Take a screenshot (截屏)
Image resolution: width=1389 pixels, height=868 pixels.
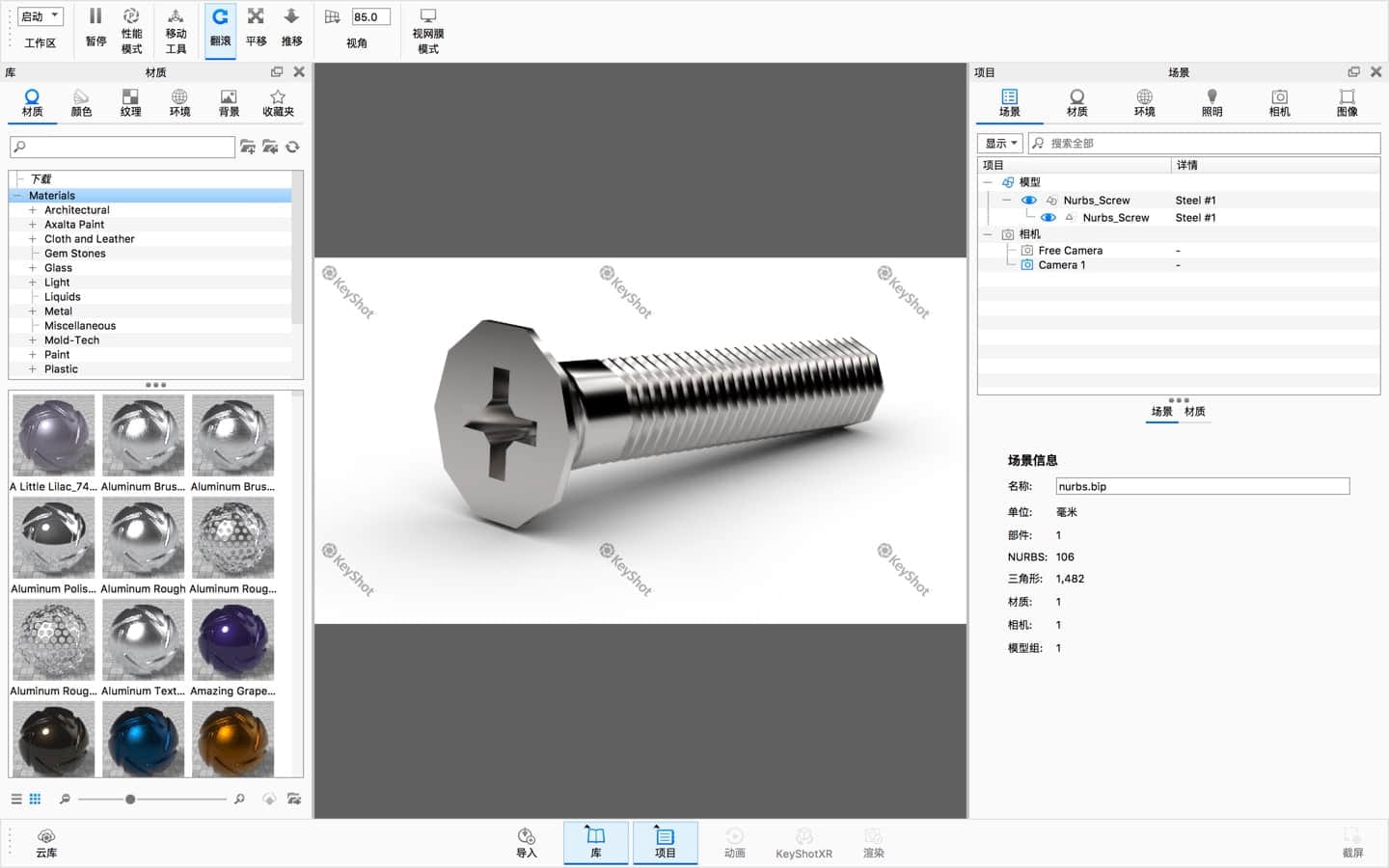point(1352,843)
